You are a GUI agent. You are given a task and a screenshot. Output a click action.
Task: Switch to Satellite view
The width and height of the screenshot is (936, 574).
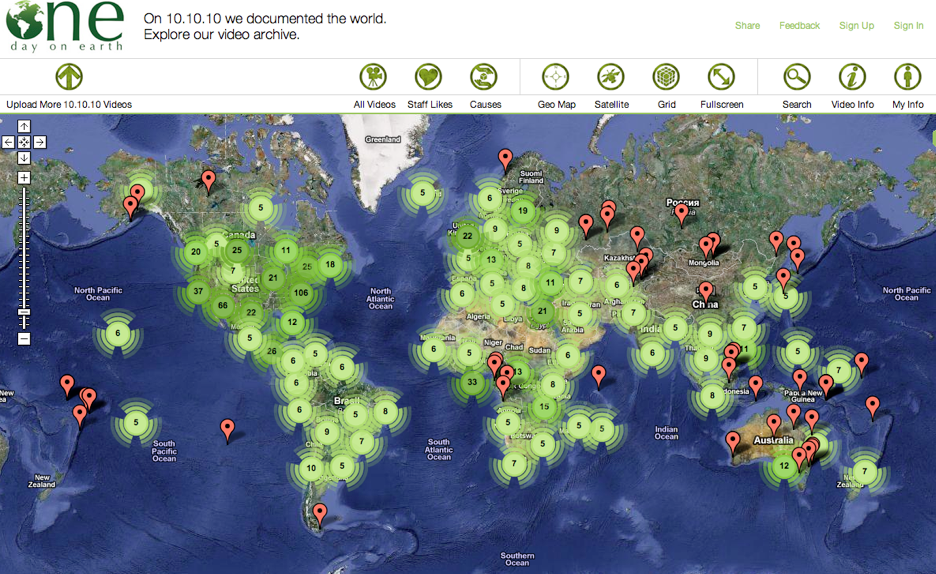(611, 77)
